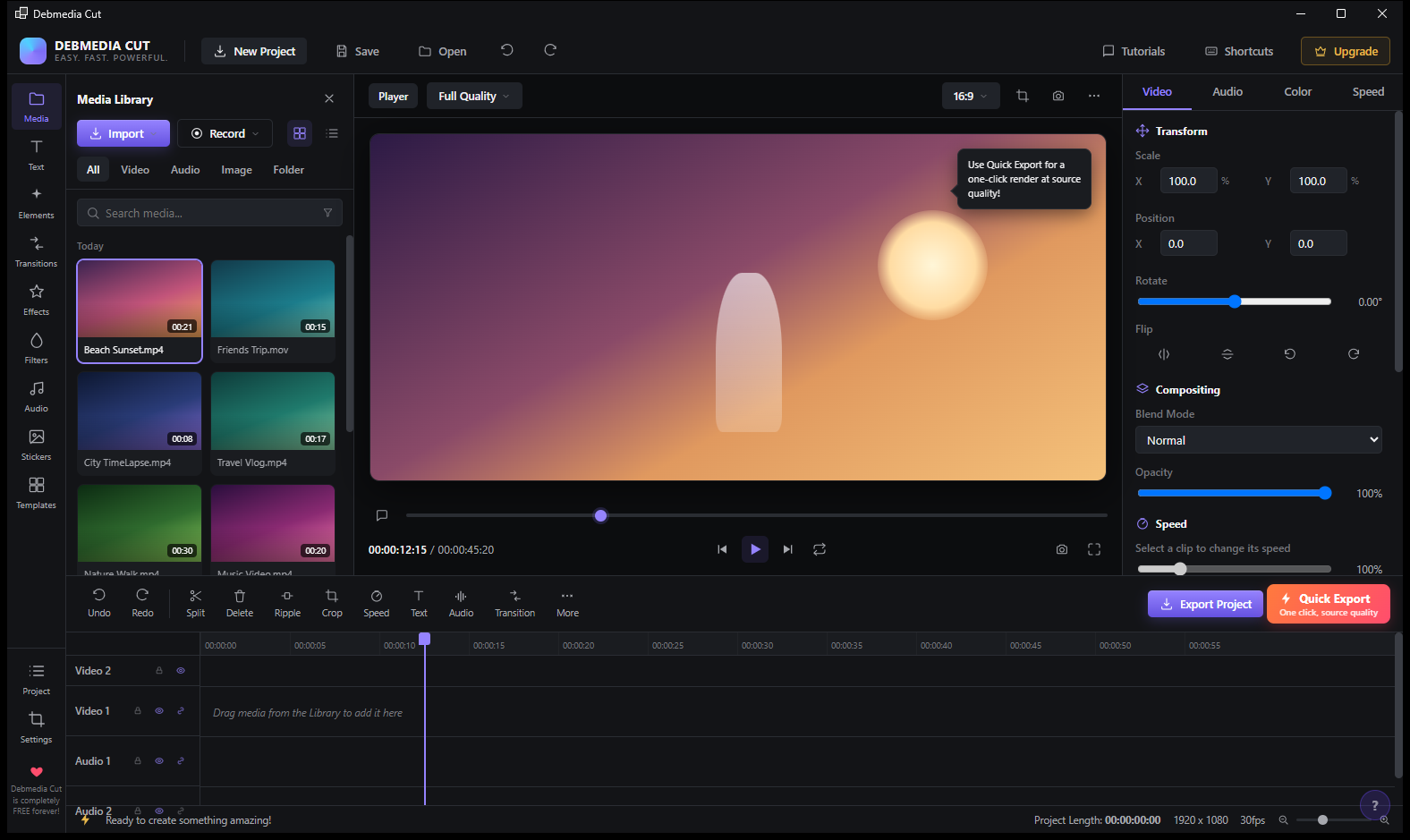Click the Opacity slider handle
1410x840 pixels.
tap(1325, 493)
